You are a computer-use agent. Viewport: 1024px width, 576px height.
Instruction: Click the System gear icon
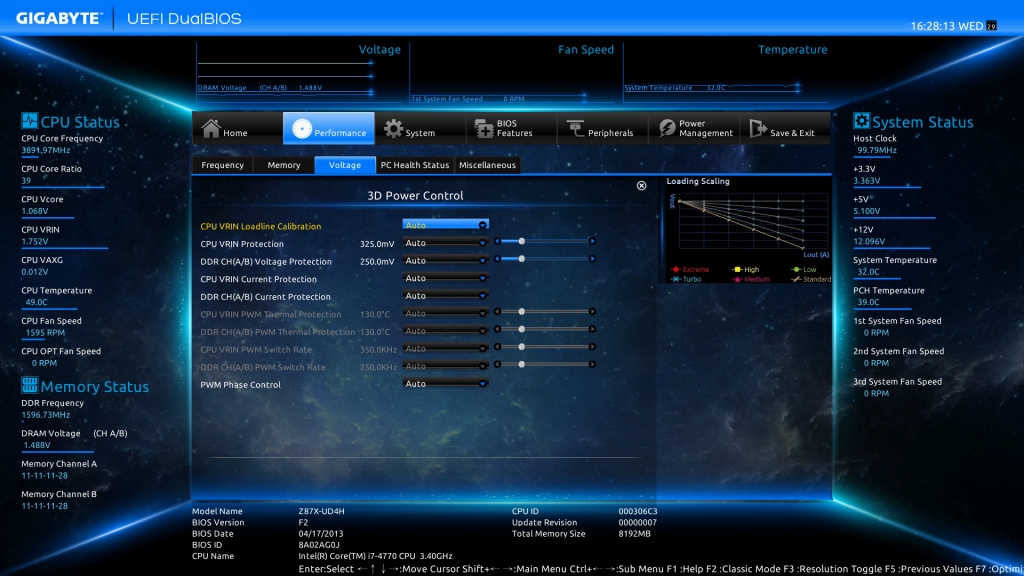(394, 129)
